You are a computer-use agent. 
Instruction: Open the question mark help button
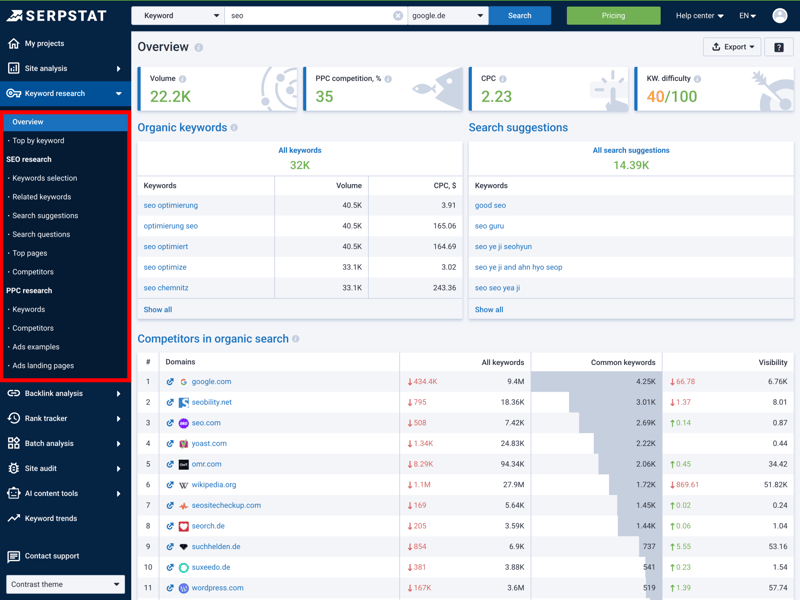(x=779, y=47)
